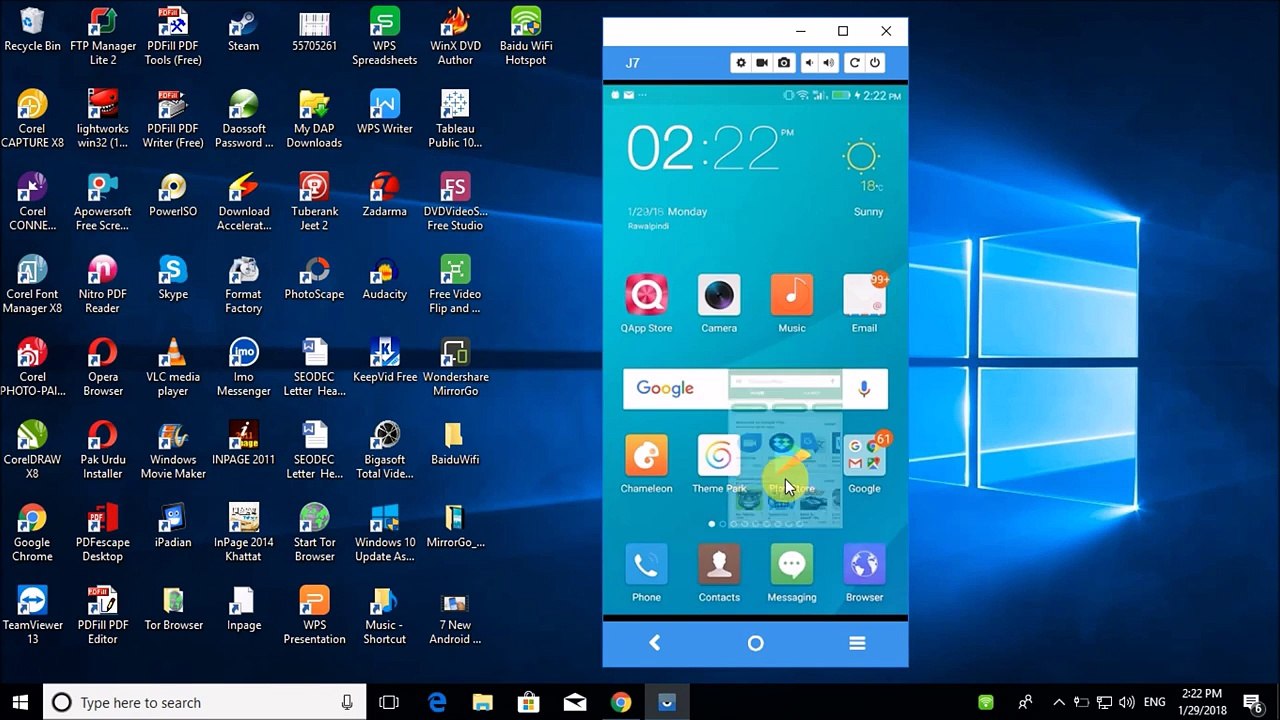Select the Imo Messenger desktop icon
The width and height of the screenshot is (1280, 720).
click(x=243, y=368)
